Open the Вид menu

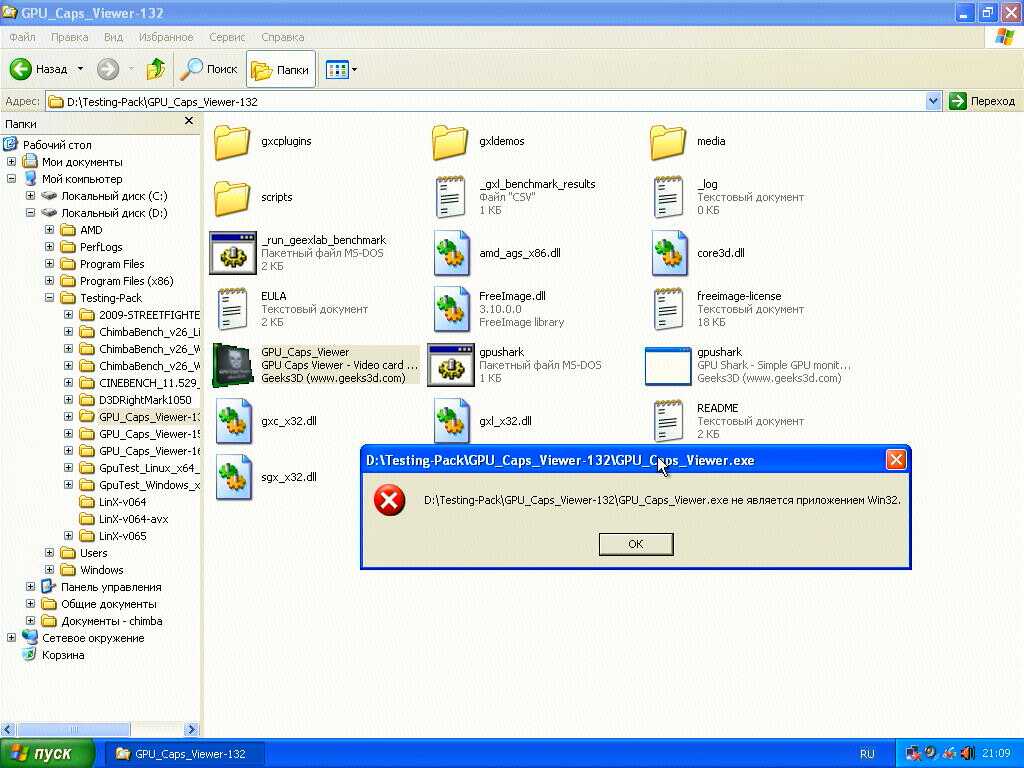(x=113, y=37)
